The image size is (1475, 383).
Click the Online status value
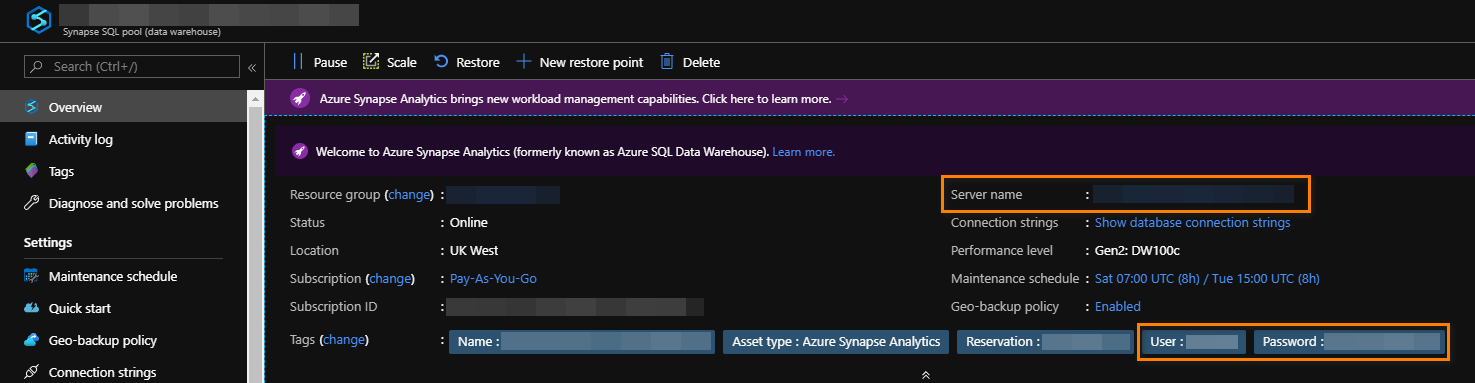pyautogui.click(x=469, y=222)
